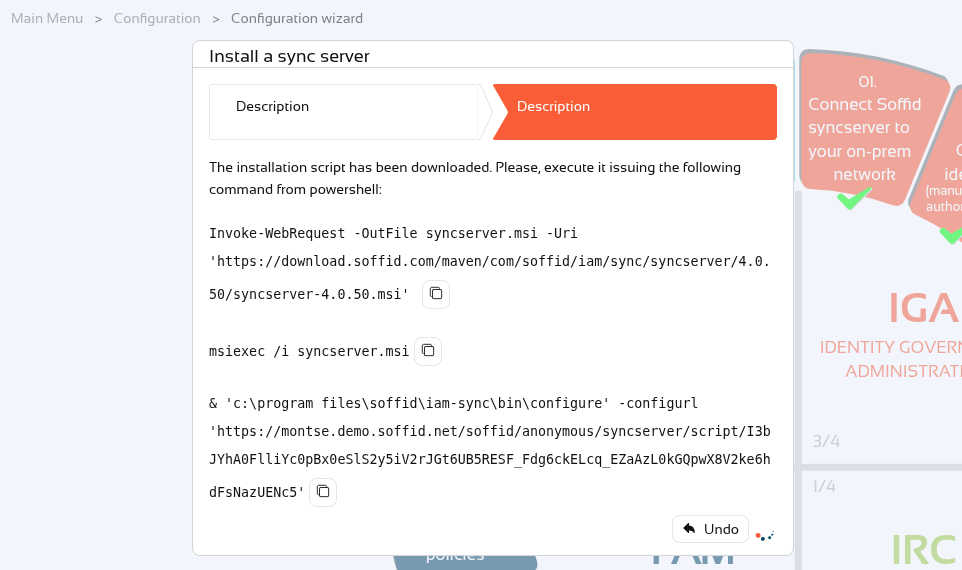Image resolution: width=962 pixels, height=570 pixels.
Task: Click the 3/4 progress label
Action: [826, 441]
